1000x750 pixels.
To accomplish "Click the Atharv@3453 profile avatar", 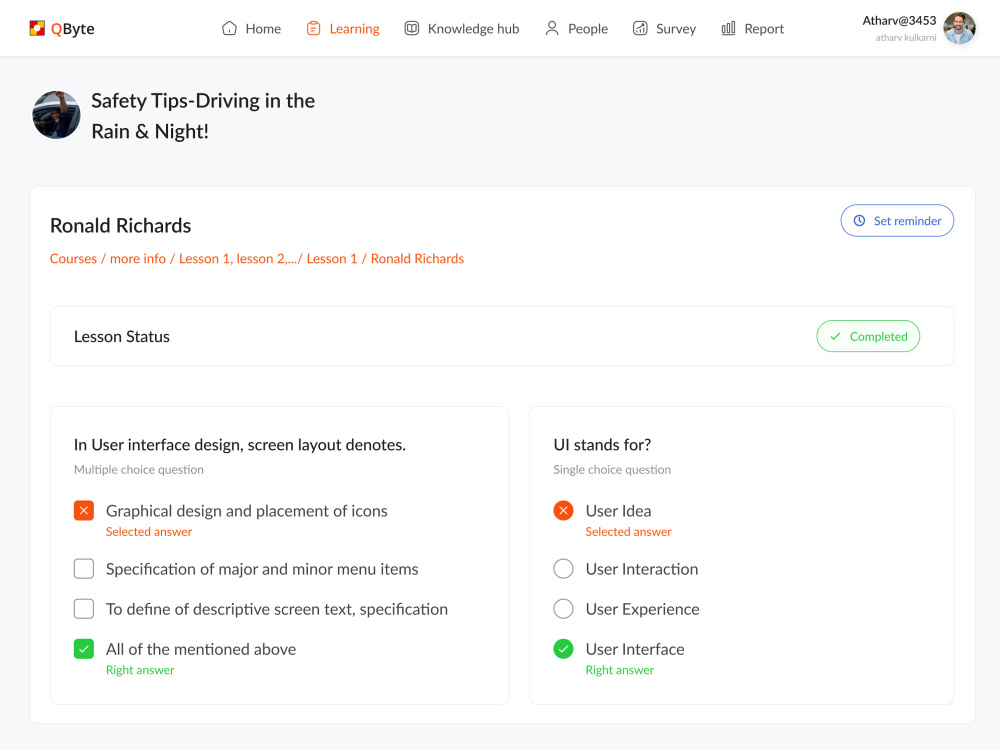I will tap(958, 28).
